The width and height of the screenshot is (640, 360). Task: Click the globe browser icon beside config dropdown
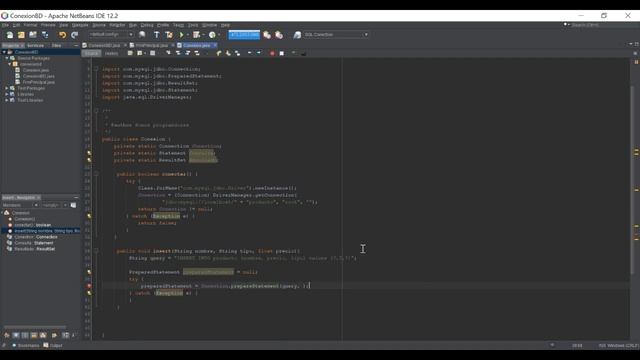(142, 35)
